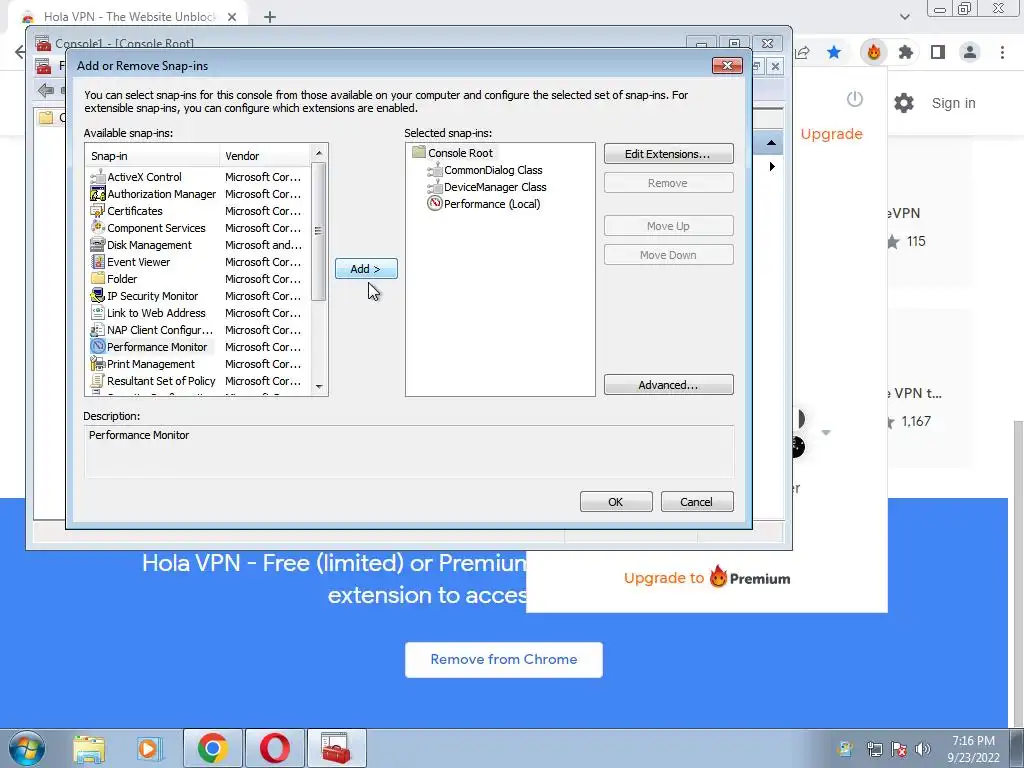
Task: Select the Authorization Manager snap-in icon
Action: [x=98, y=194]
